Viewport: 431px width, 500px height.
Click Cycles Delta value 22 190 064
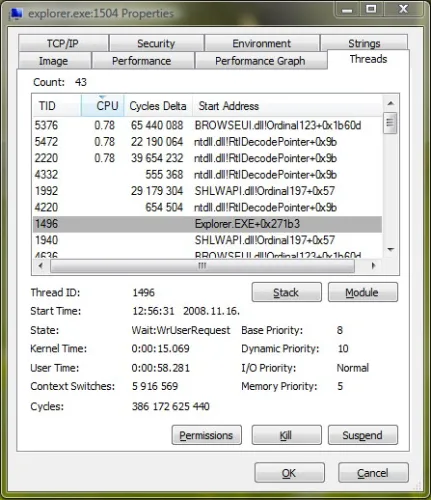tap(157, 142)
